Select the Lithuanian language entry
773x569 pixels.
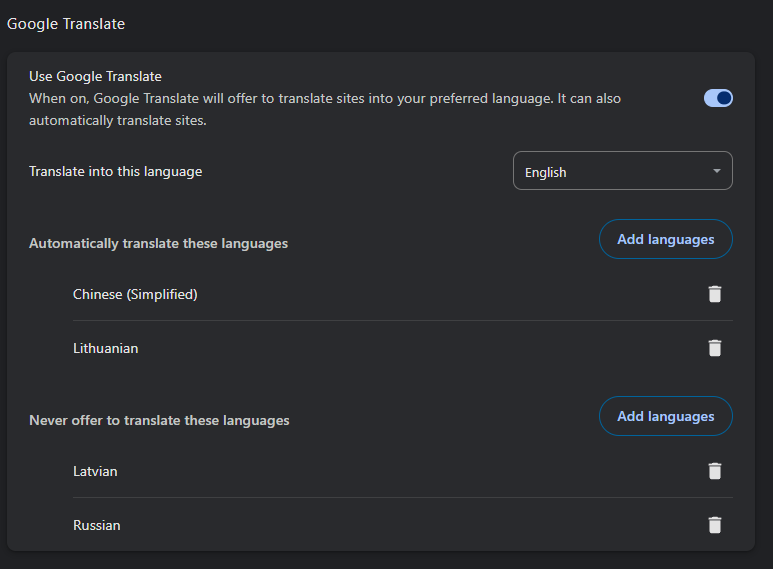[105, 349]
